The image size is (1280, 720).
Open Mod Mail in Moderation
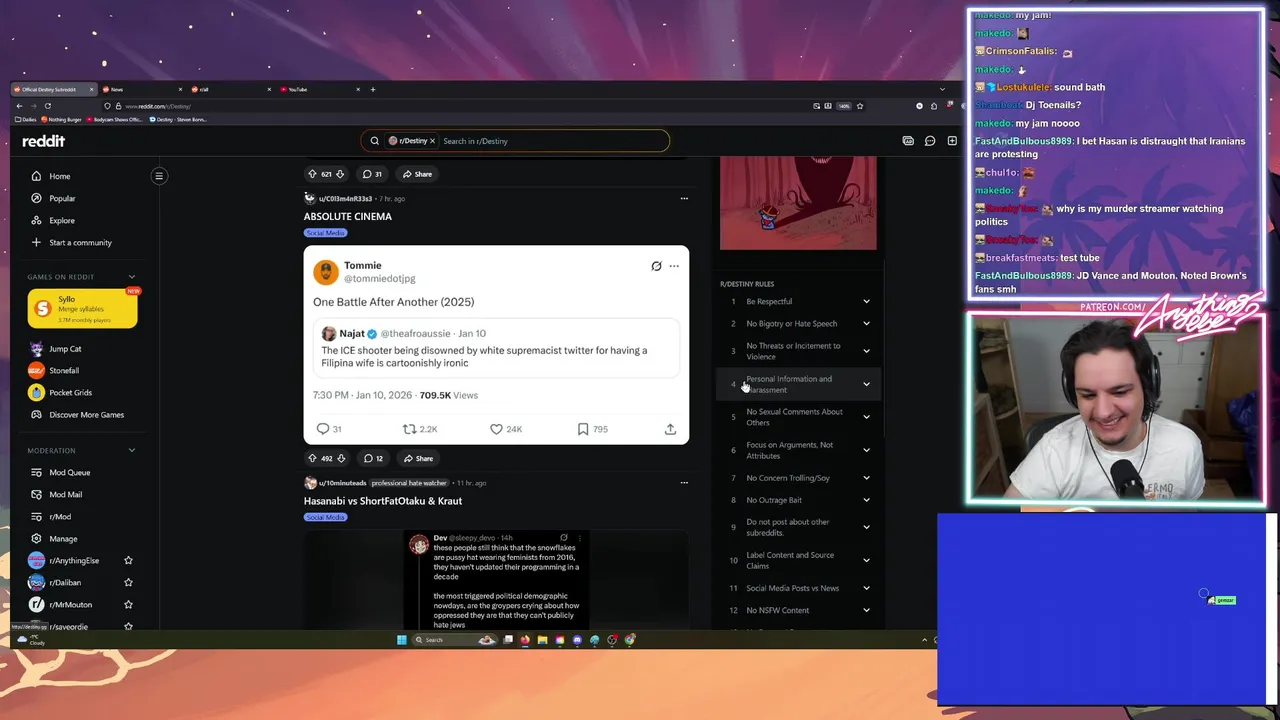coord(57,495)
